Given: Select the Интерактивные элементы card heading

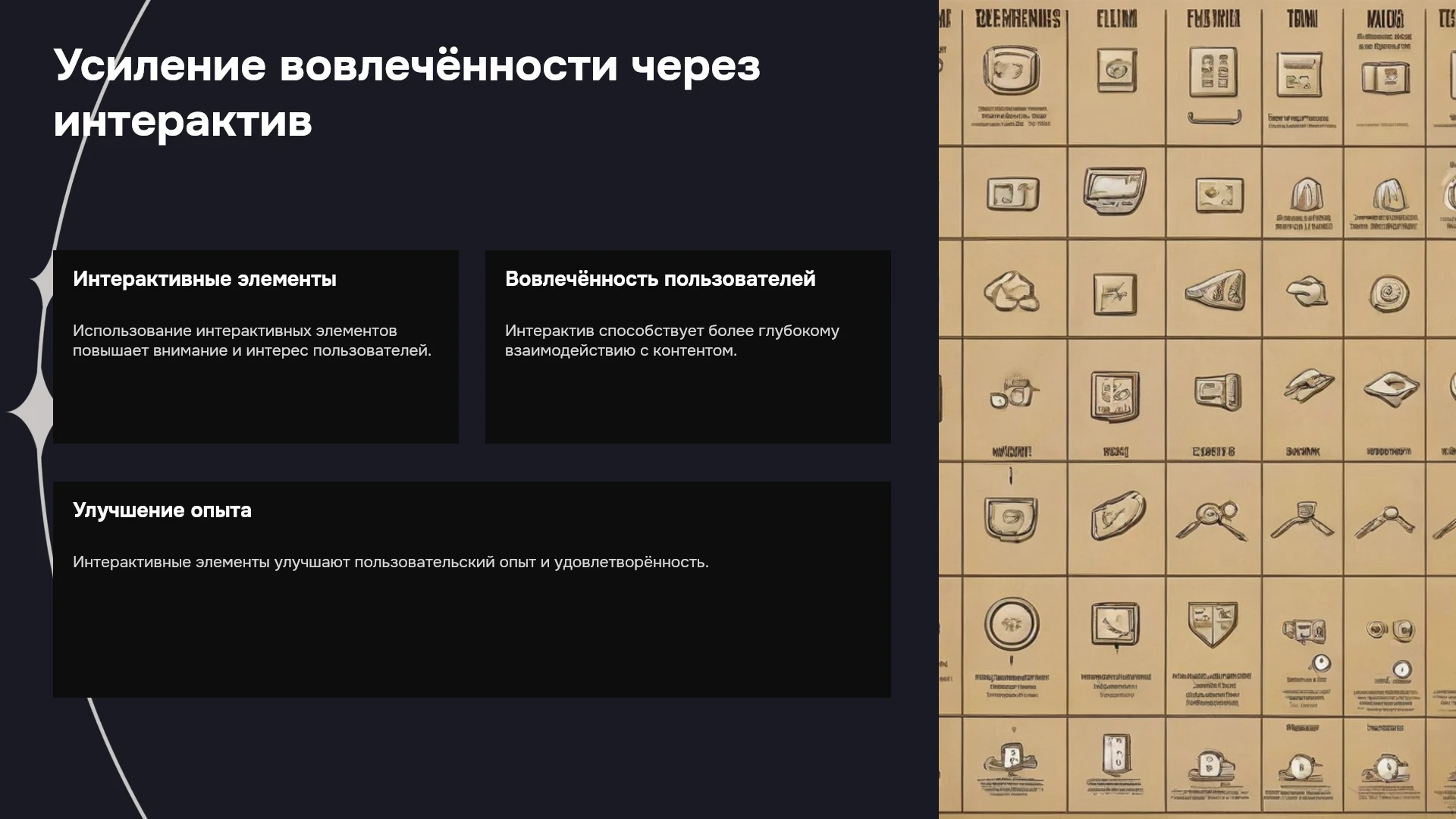Looking at the screenshot, I should pos(205,279).
